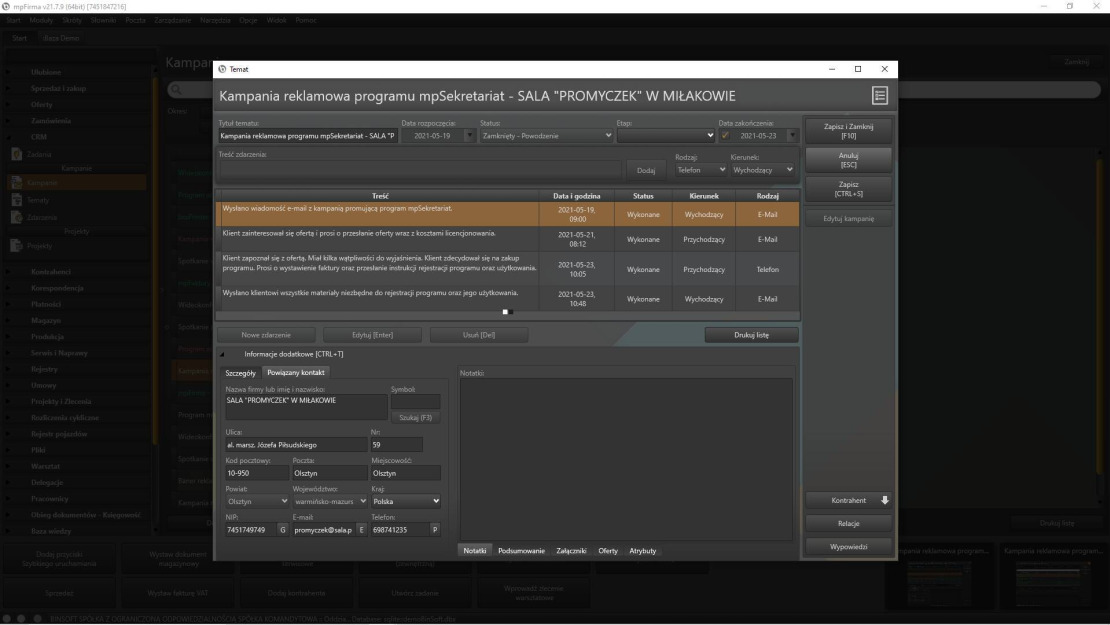1110x625 pixels.
Task: Click the Drukuj listę button in Temat dialog
Action: 752,335
